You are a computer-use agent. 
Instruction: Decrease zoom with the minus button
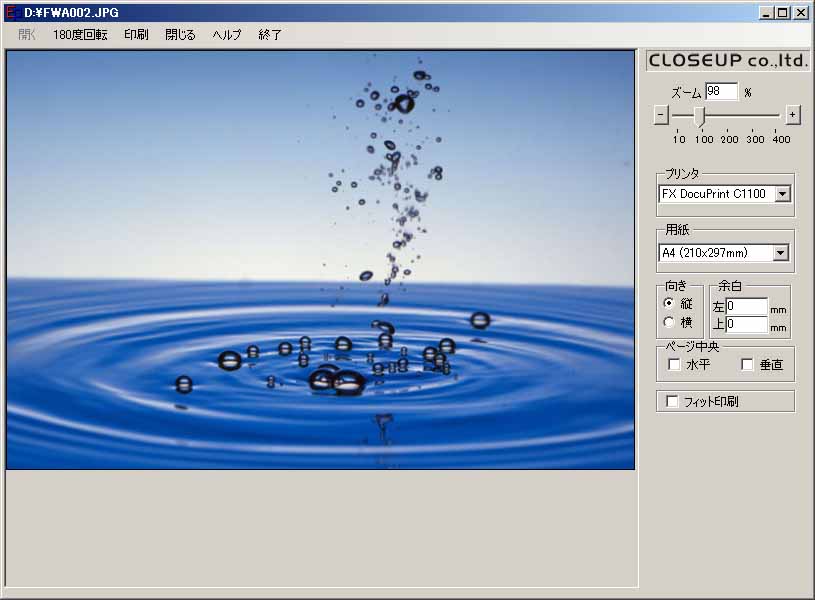point(661,115)
